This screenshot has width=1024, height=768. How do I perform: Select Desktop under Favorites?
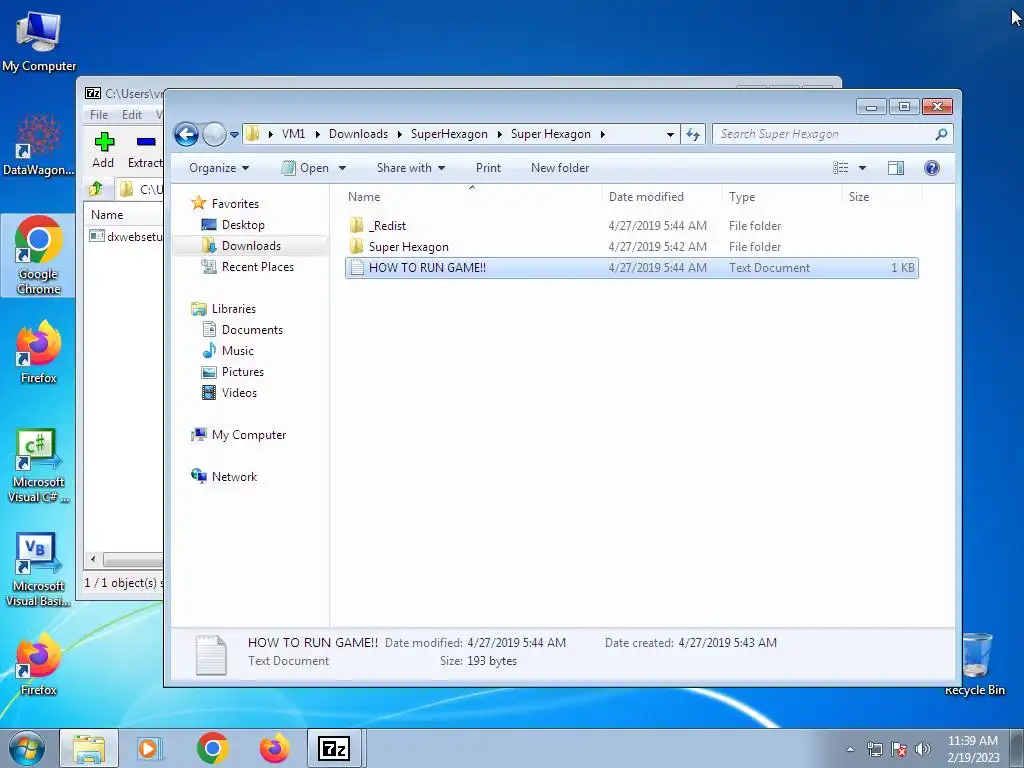coord(243,225)
